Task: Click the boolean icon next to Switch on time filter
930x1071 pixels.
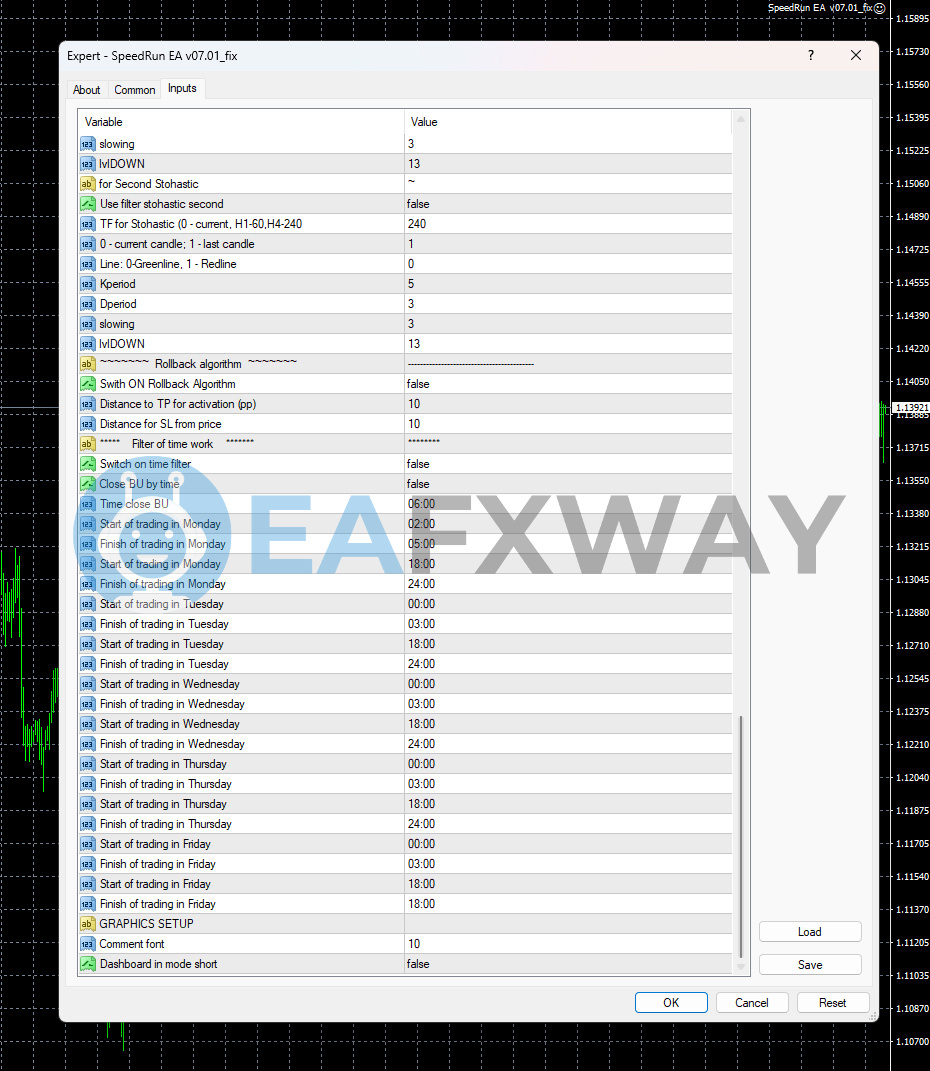Action: click(x=88, y=464)
